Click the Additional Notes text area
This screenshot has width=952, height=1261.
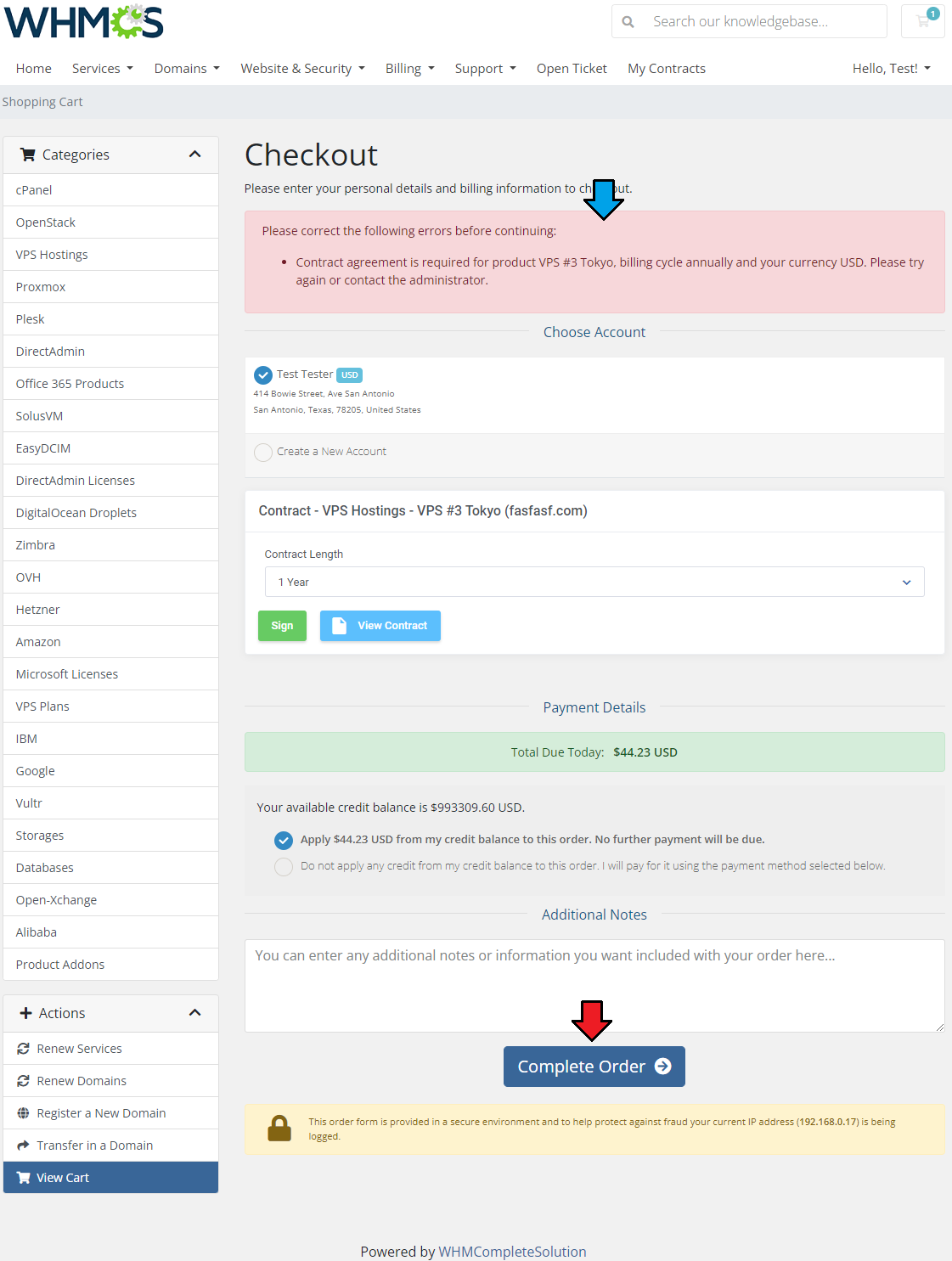click(594, 986)
